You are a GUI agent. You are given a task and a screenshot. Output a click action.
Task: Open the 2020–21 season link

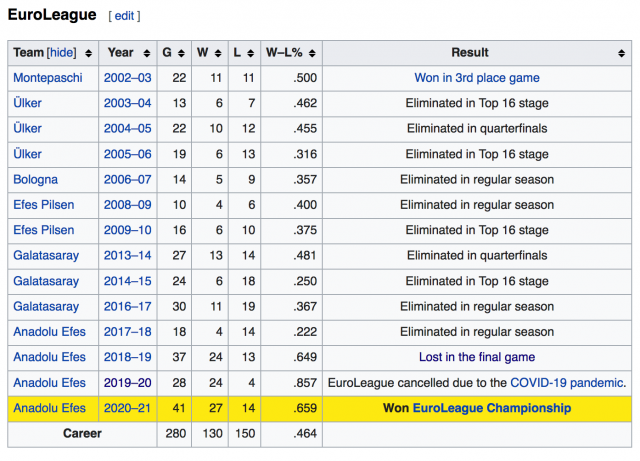point(127,408)
